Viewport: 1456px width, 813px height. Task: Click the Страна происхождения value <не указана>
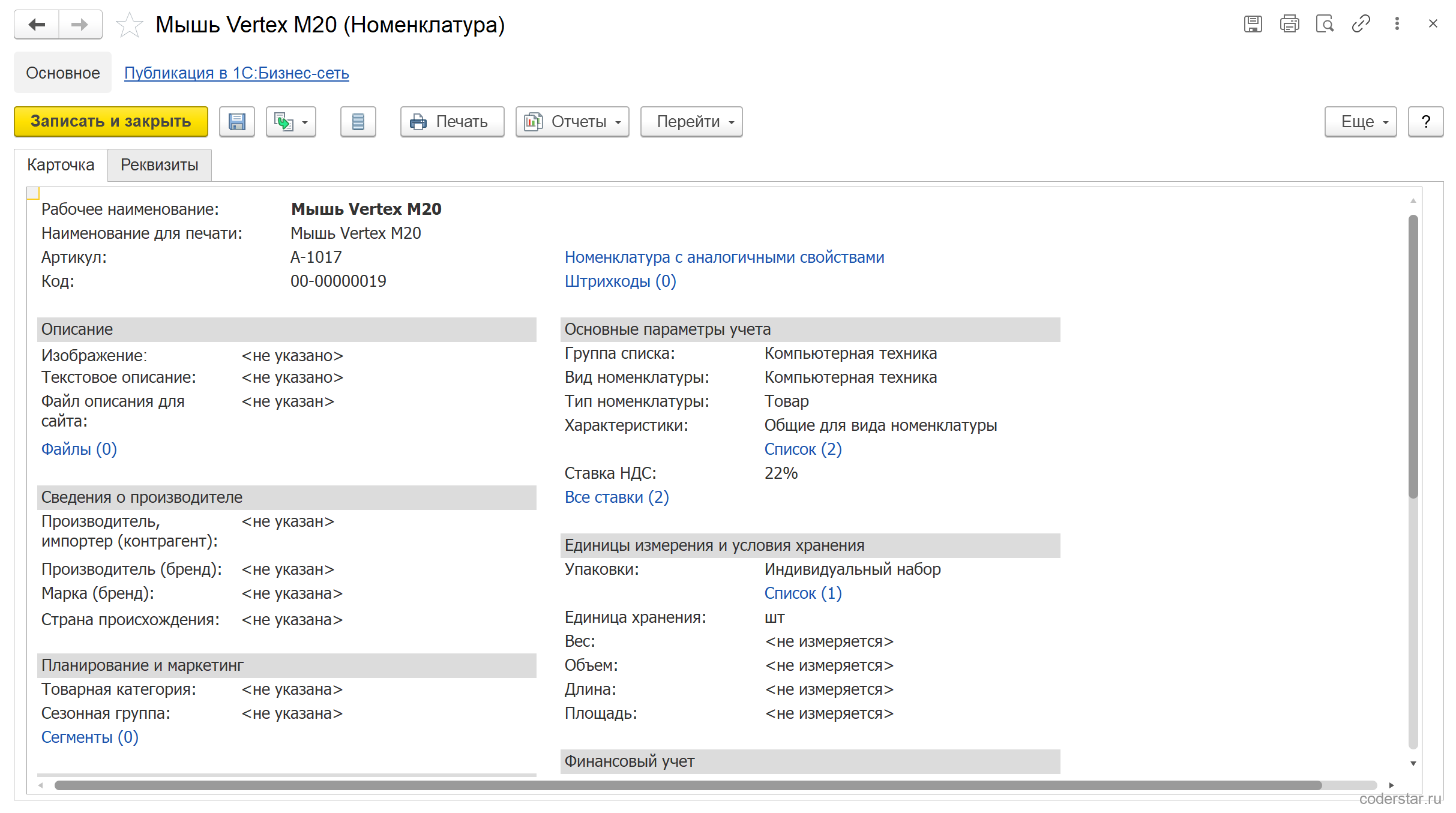click(292, 620)
